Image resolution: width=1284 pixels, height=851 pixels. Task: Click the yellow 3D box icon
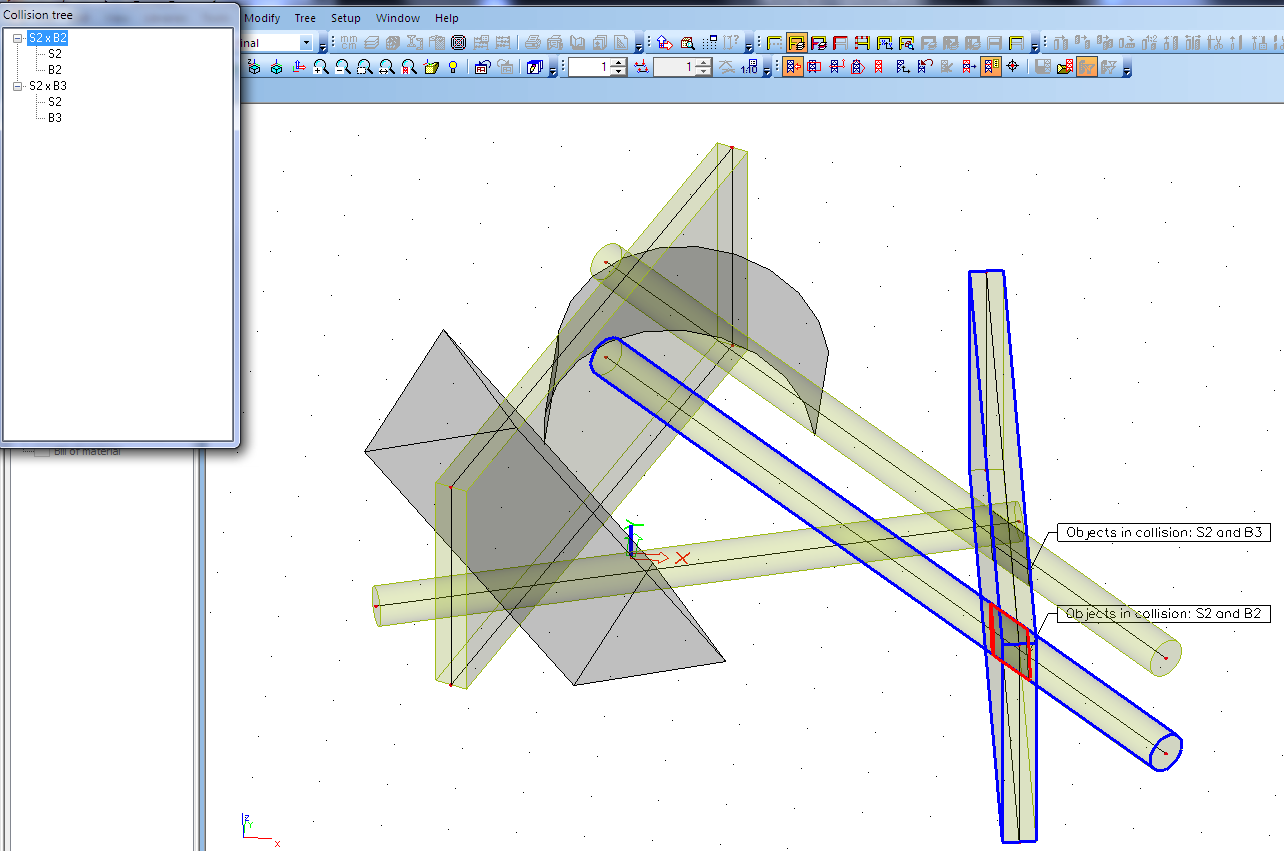pos(431,67)
